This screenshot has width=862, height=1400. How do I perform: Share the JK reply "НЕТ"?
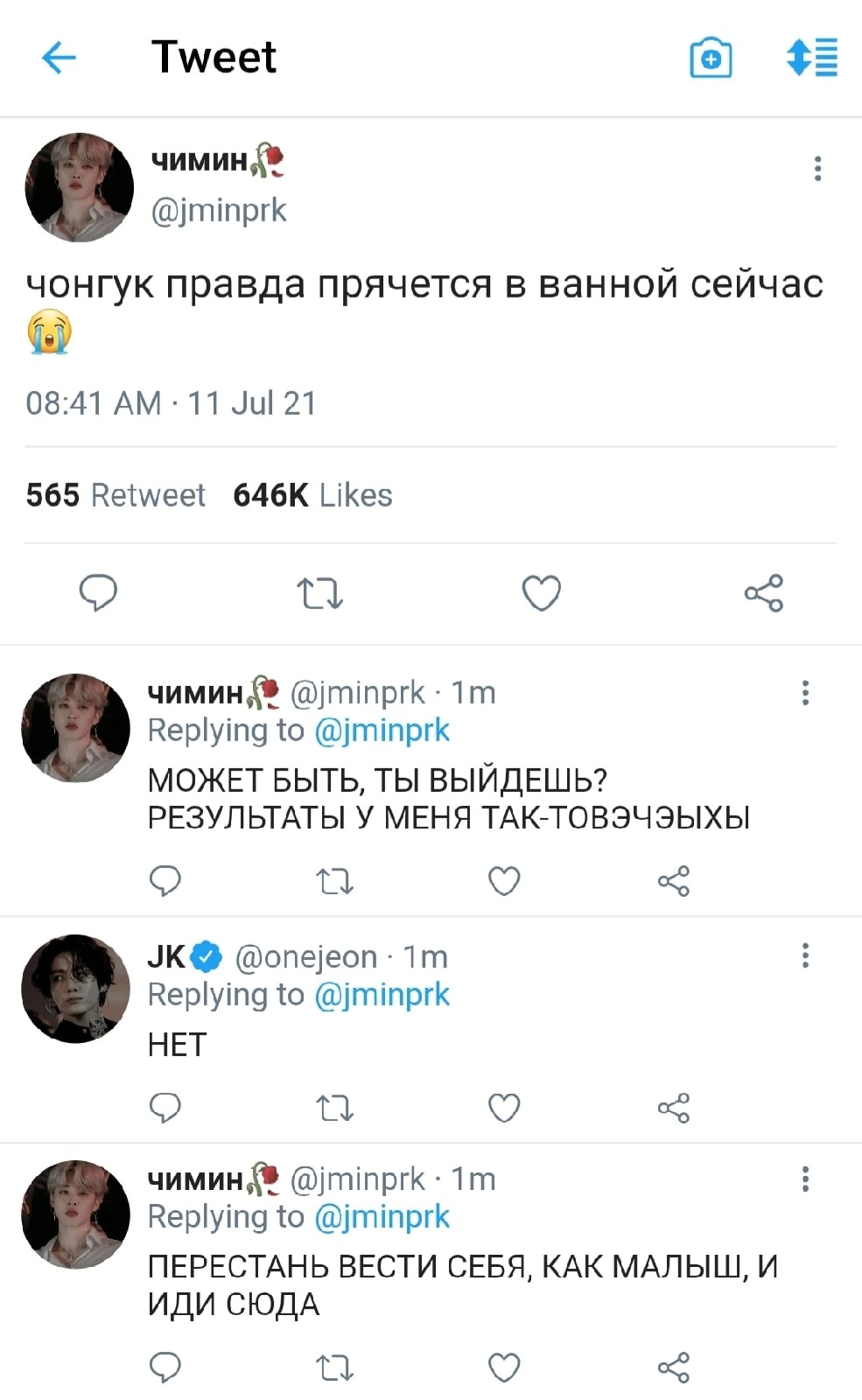point(673,1108)
